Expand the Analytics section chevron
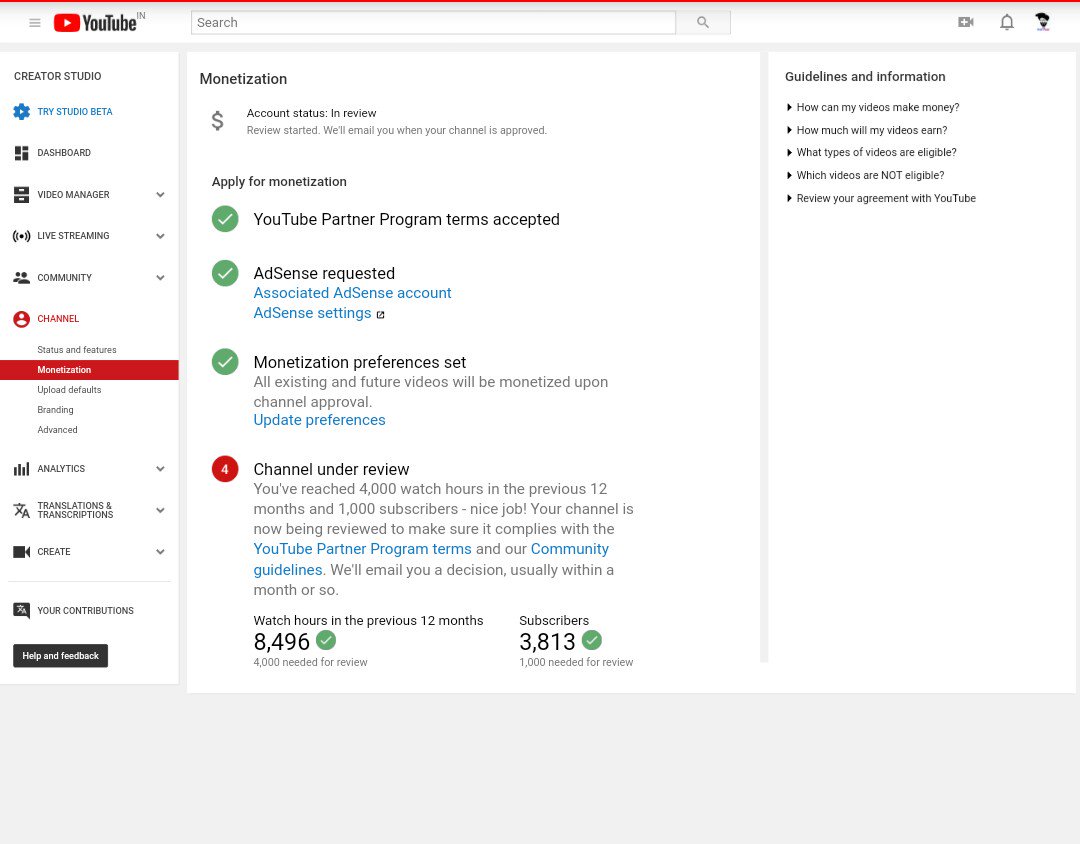The image size is (1080, 844). click(160, 469)
